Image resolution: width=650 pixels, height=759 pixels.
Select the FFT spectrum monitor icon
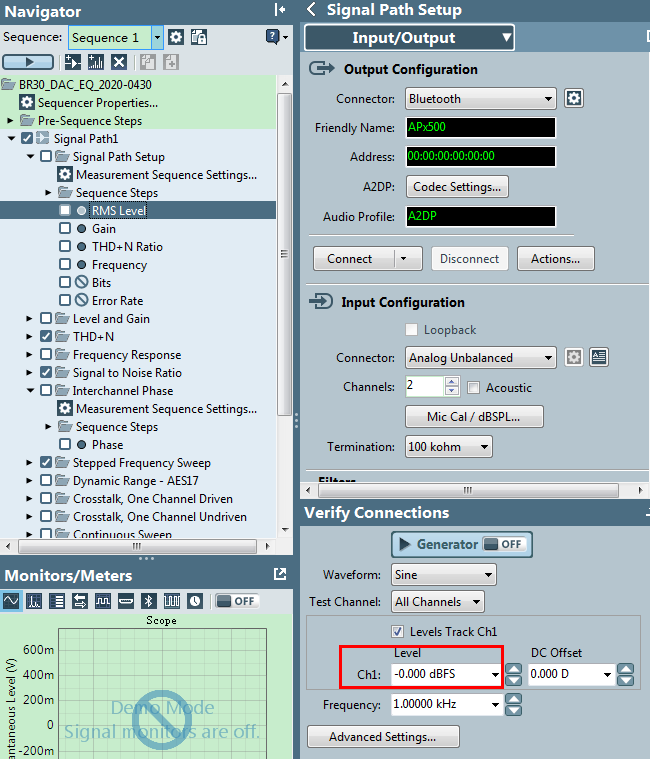tap(34, 601)
